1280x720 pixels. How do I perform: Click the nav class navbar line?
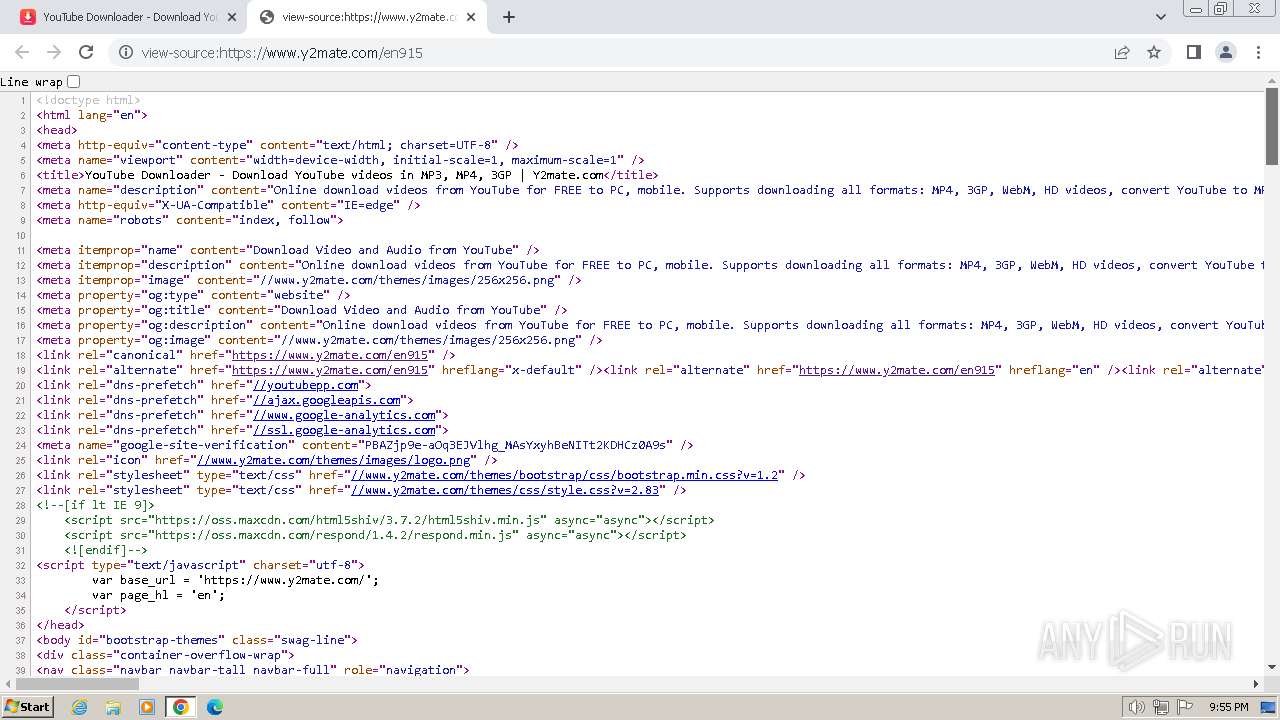(253, 669)
